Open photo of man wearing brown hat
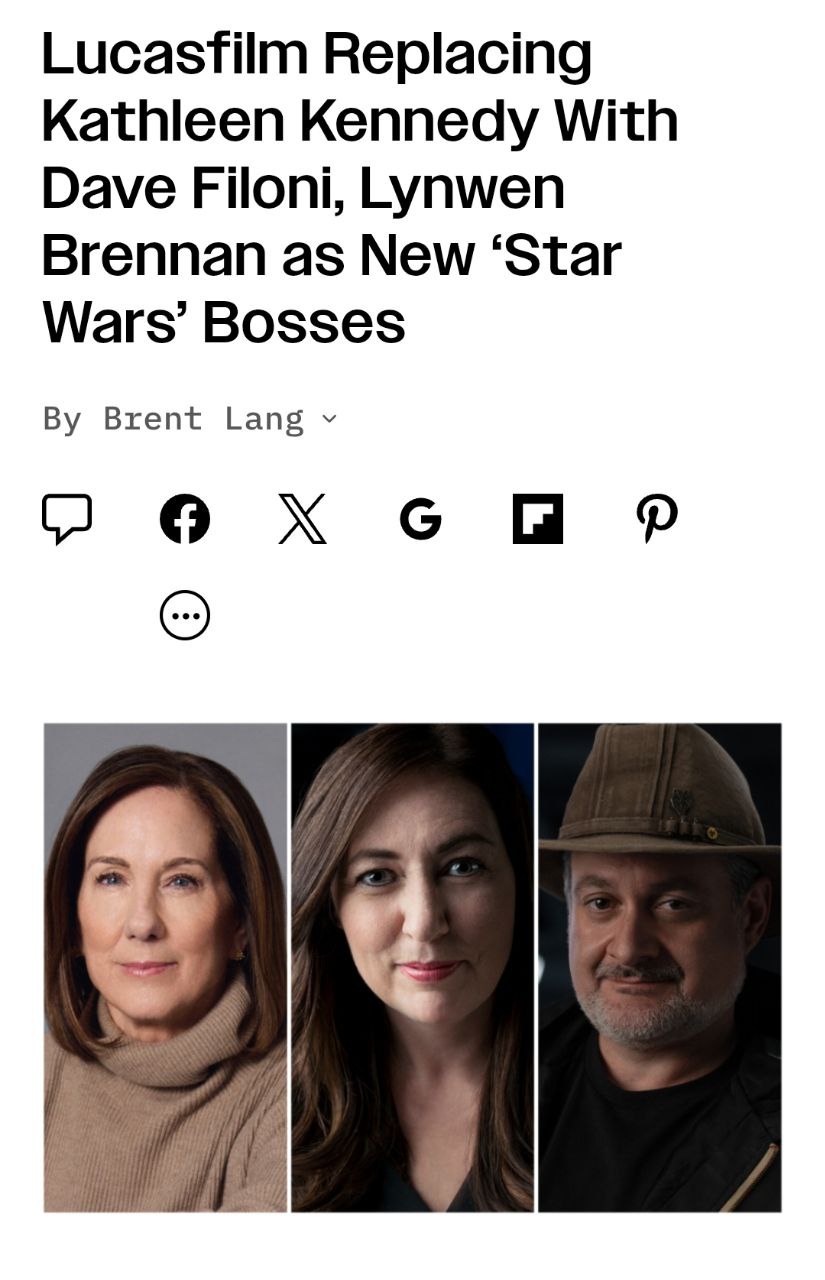 (x=660, y=967)
